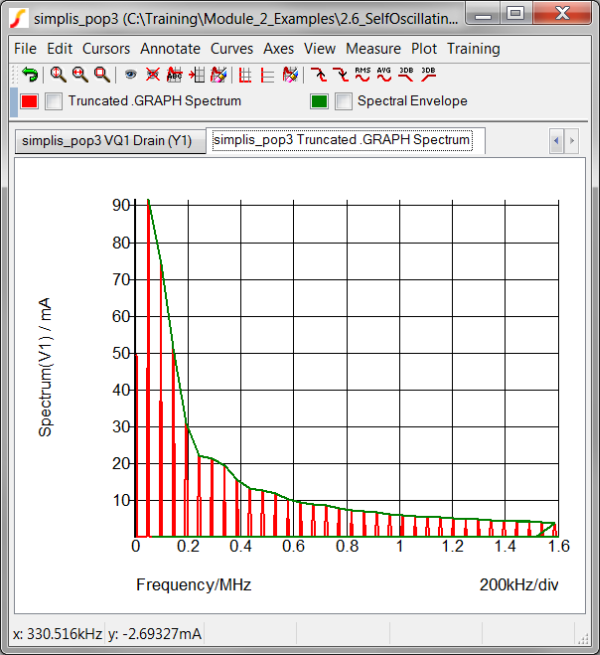Click the RMS measurement icon
The image size is (600, 655).
(362, 75)
